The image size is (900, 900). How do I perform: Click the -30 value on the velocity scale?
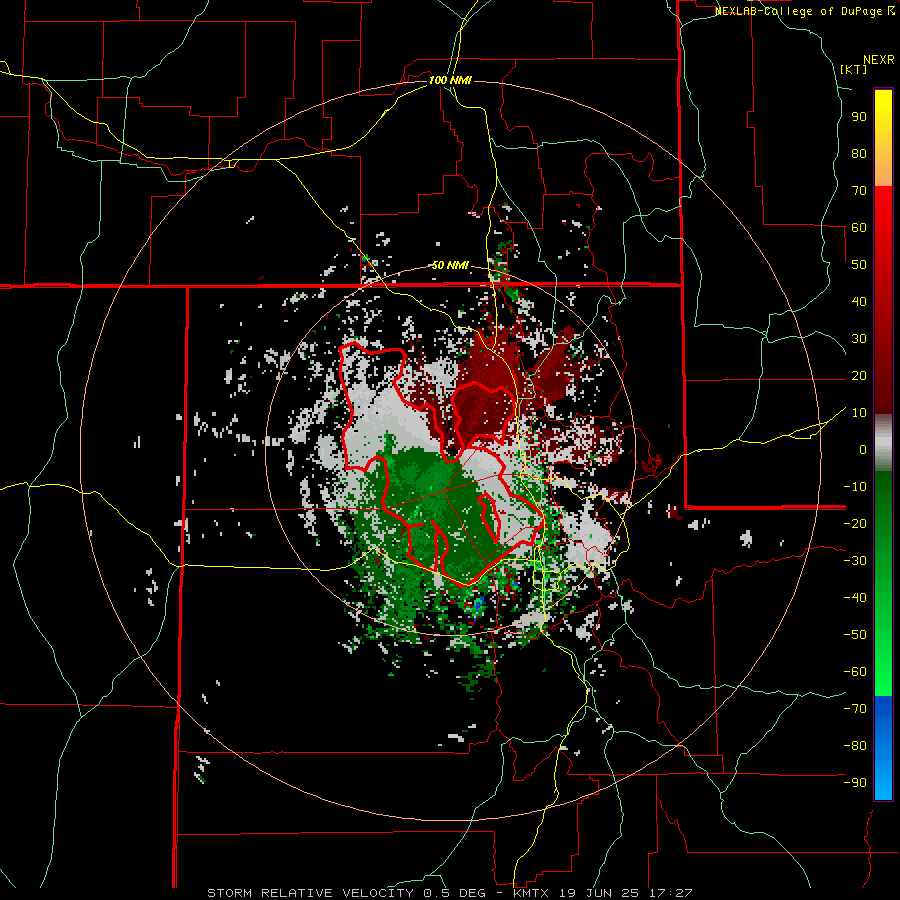(x=855, y=561)
